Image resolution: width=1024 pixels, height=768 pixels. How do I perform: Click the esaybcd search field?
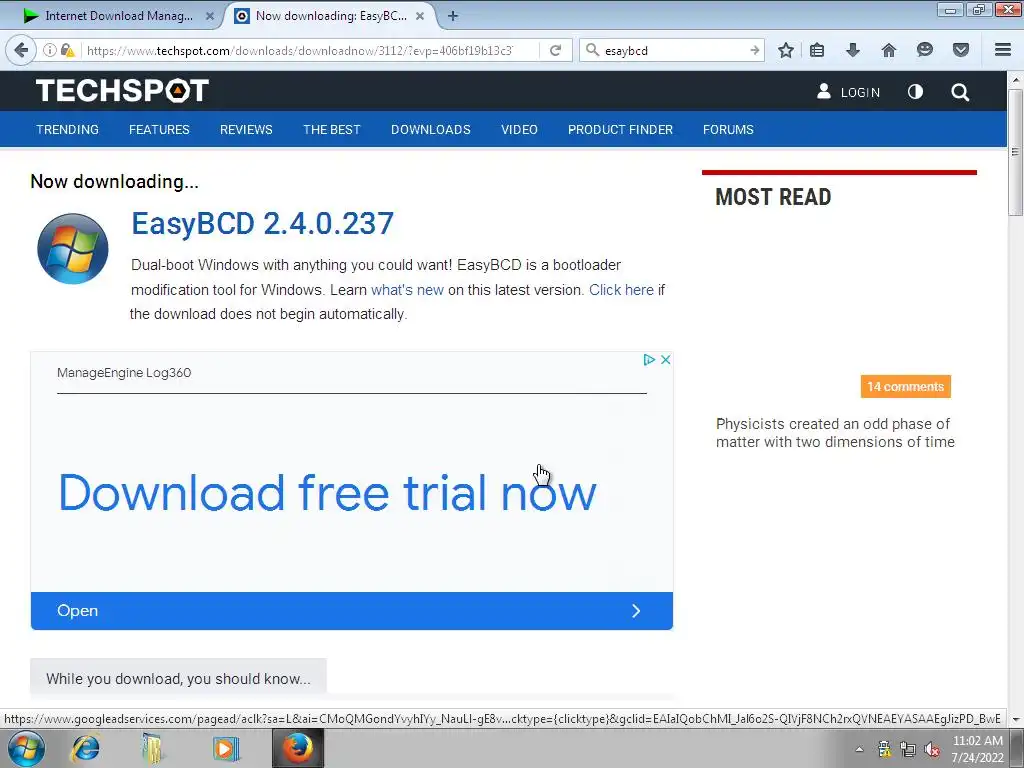coord(674,50)
